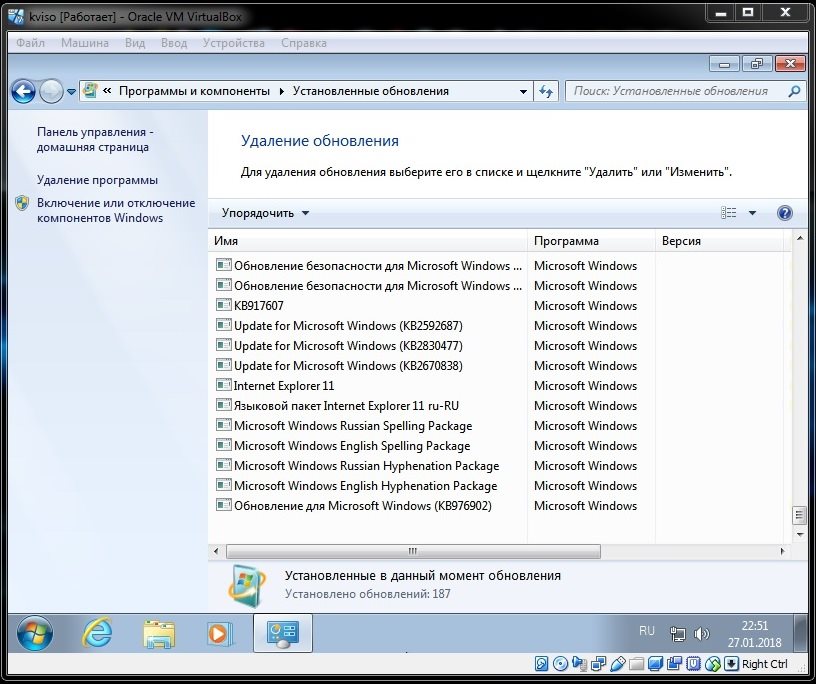
Task: Click the horizontal scrollbar thumb
Action: pyautogui.click(x=413, y=551)
